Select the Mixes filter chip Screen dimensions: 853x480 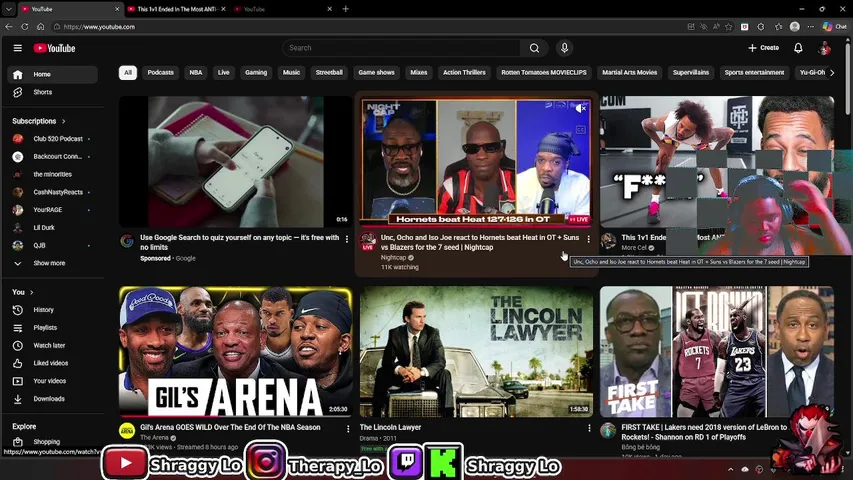(419, 72)
